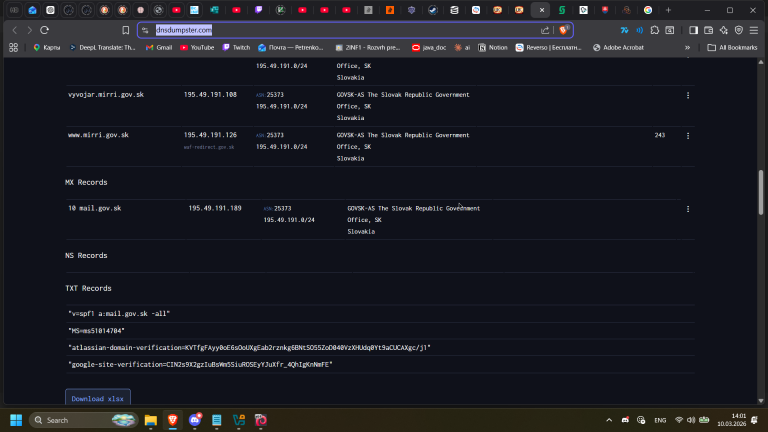Open the Карты bookmark
Viewport: 768px width, 432px height.
[47, 48]
